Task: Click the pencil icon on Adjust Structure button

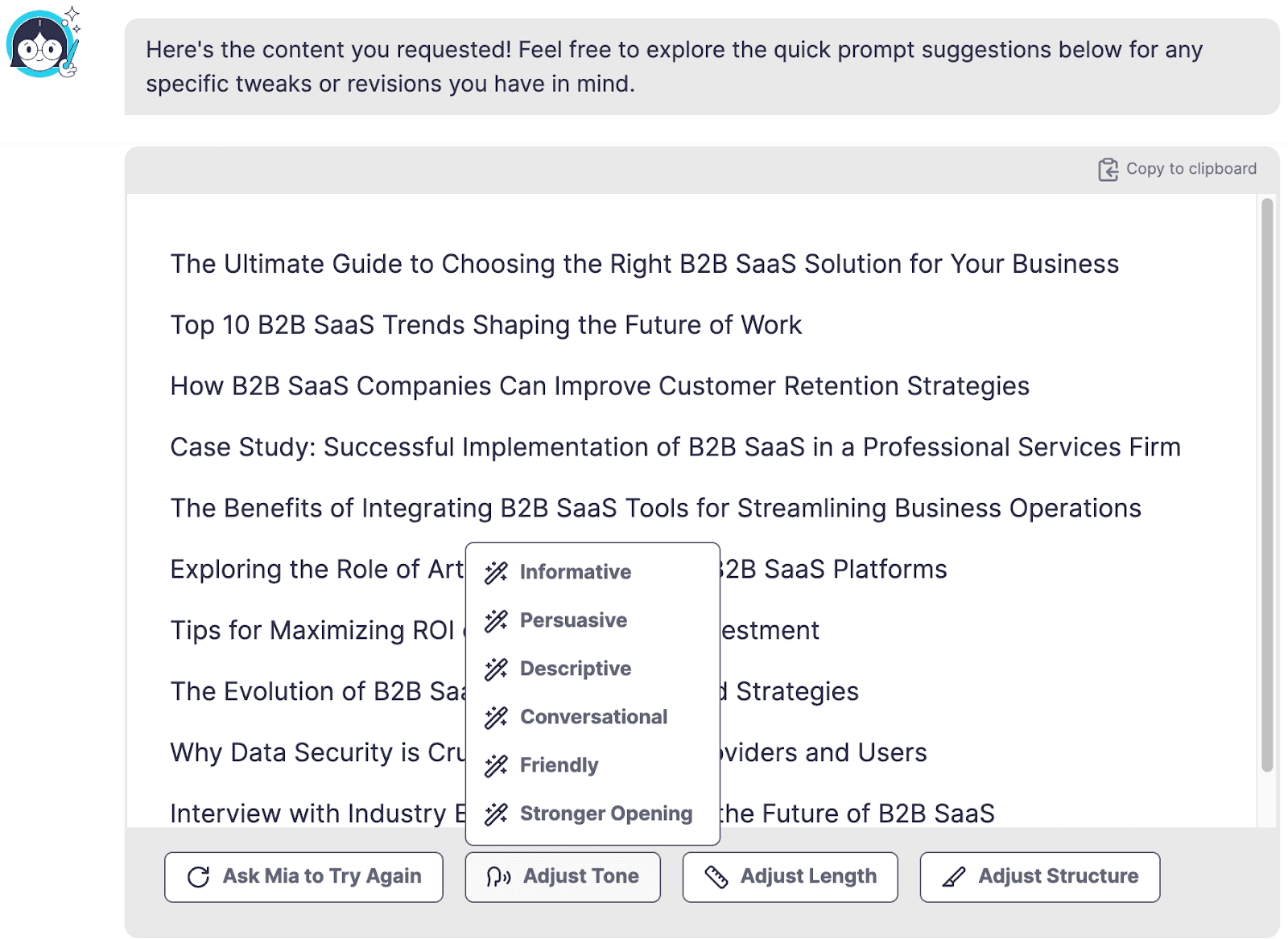Action: tap(955, 876)
